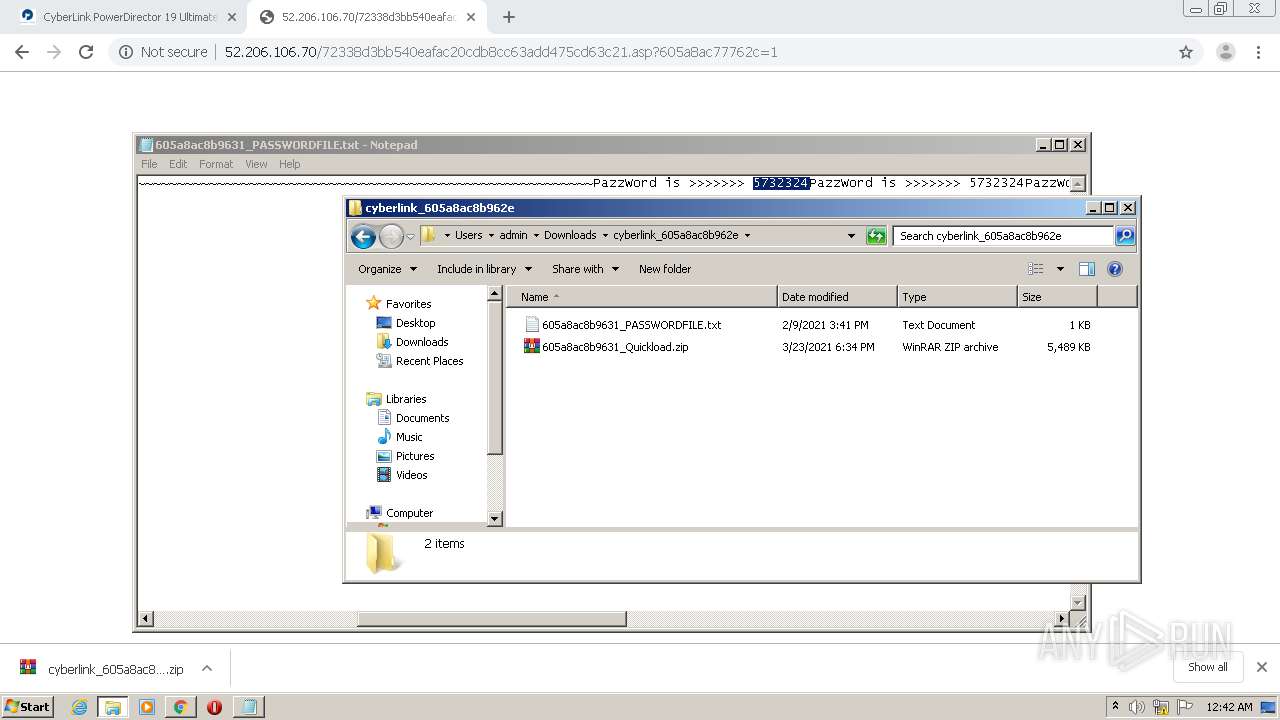This screenshot has height=720, width=1280.
Task: Click Show all downloads button
Action: (x=1208, y=667)
